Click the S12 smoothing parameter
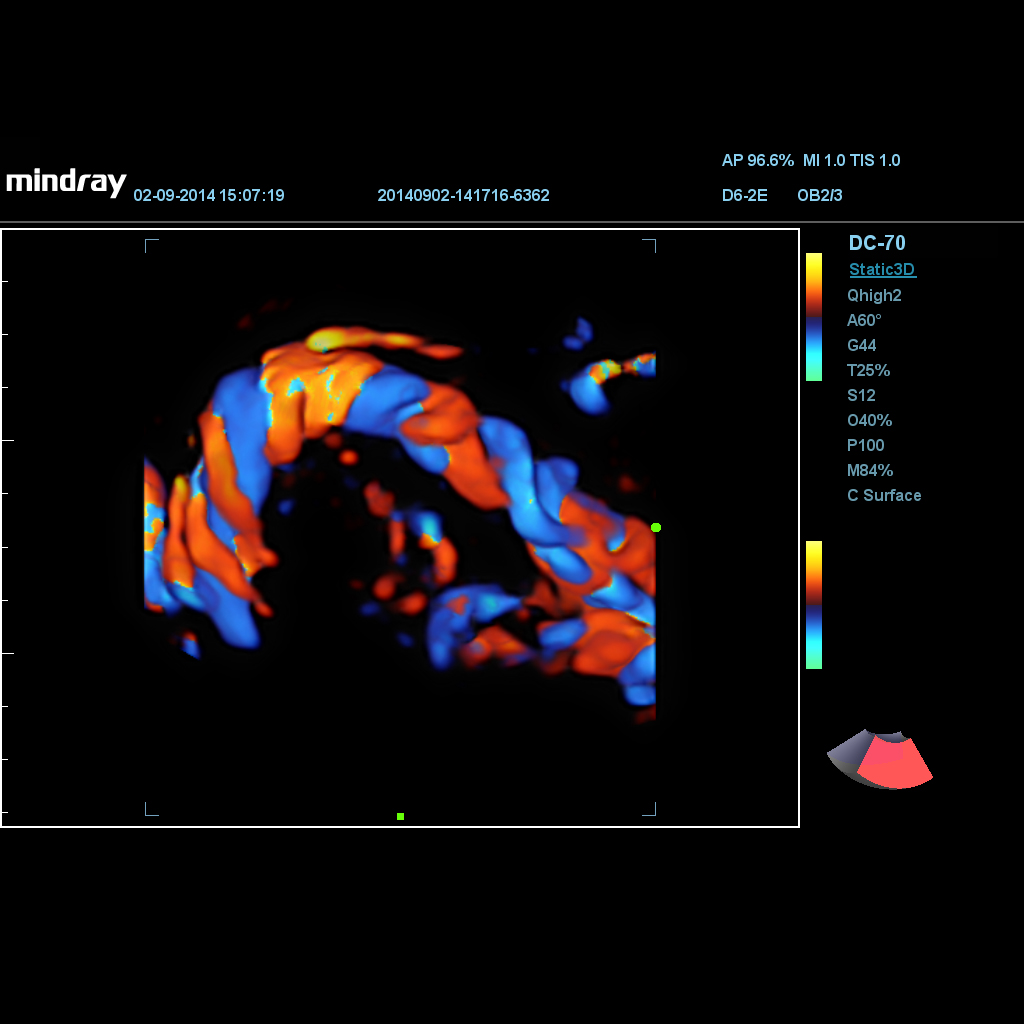Screen dimensions: 1024x1024 [x=861, y=395]
